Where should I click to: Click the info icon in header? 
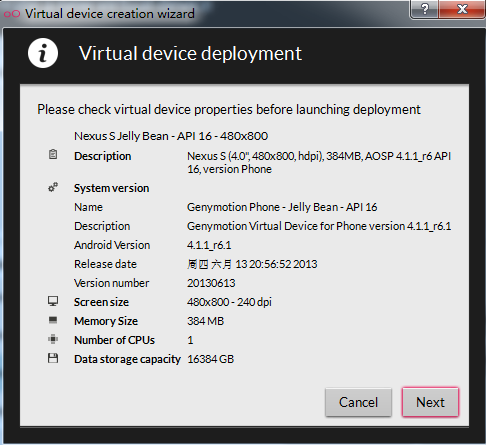[43, 53]
